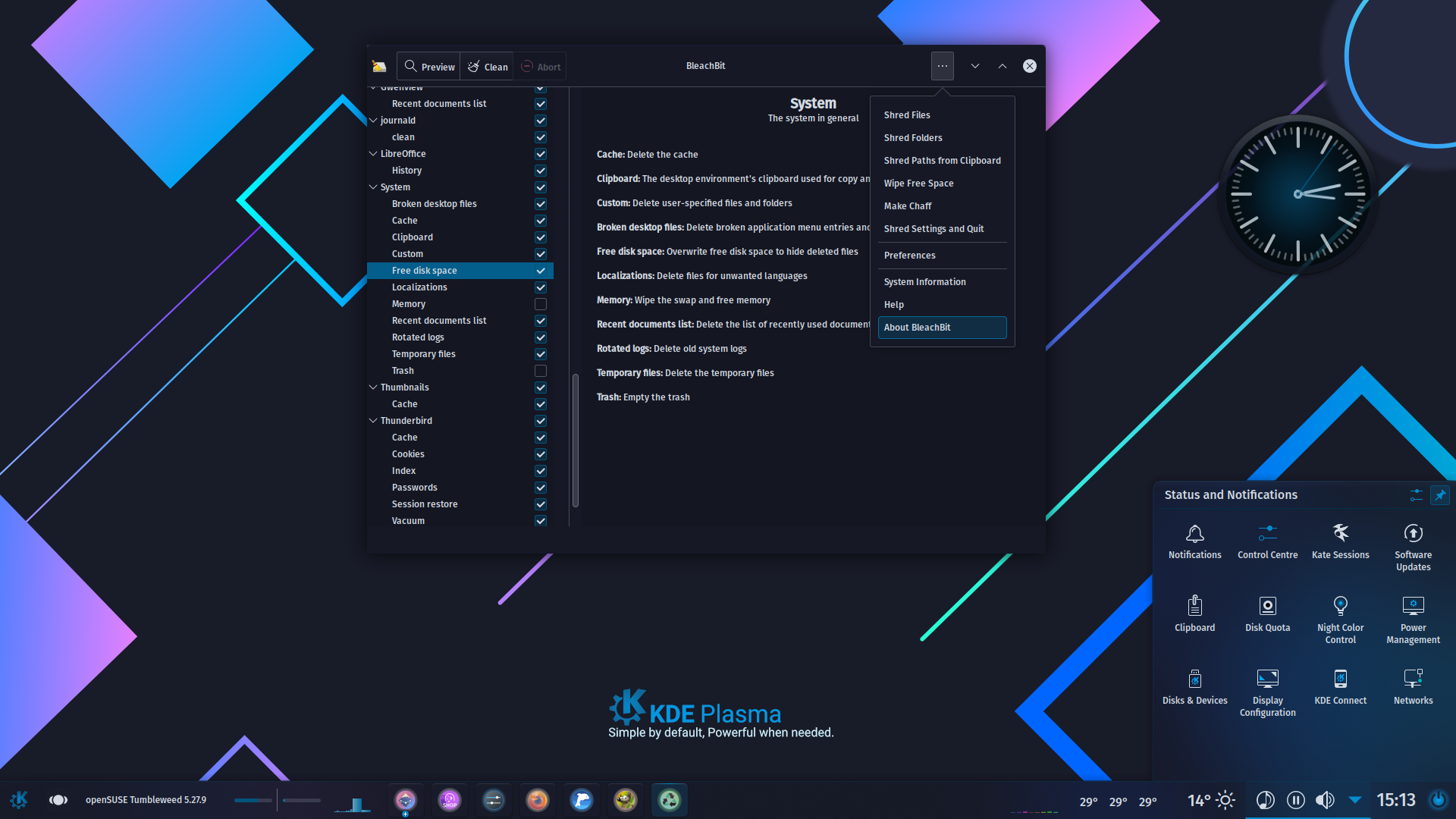Open the weather widget showing 14°
Viewport: 1456px width, 819px height.
pos(1211,800)
